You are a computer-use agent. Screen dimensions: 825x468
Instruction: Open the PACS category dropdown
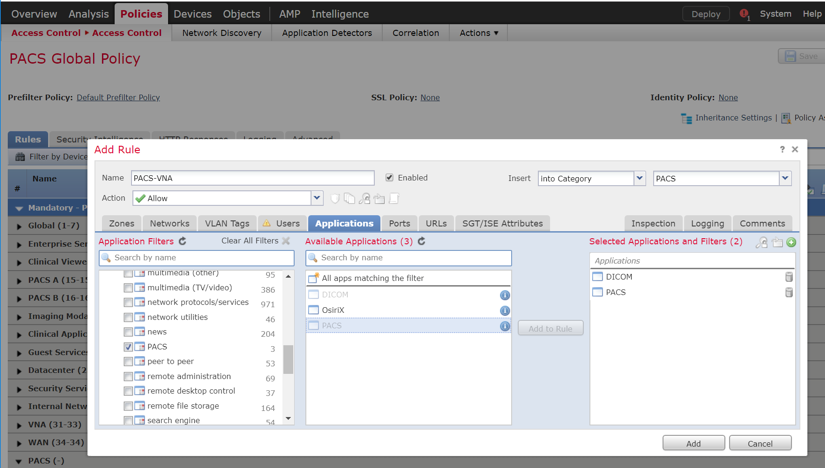tap(785, 178)
